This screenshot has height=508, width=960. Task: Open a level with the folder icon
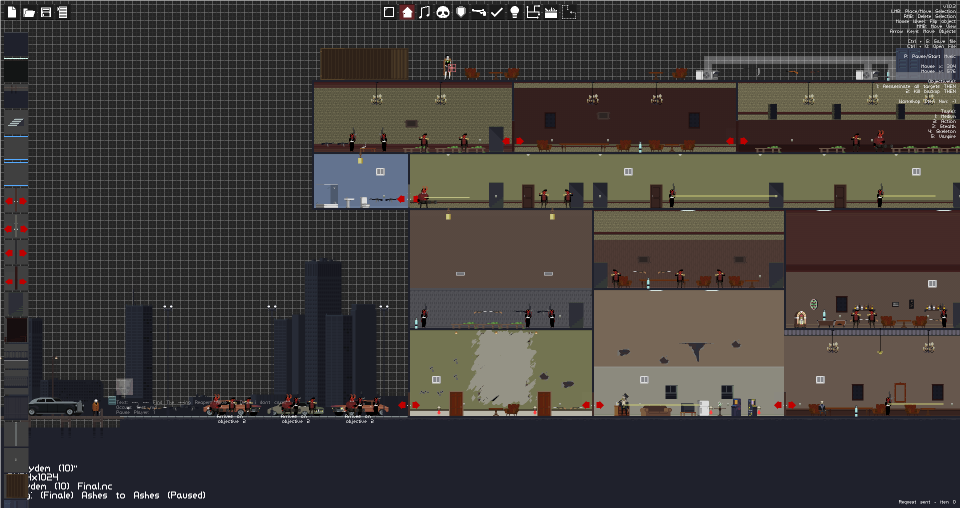point(29,12)
